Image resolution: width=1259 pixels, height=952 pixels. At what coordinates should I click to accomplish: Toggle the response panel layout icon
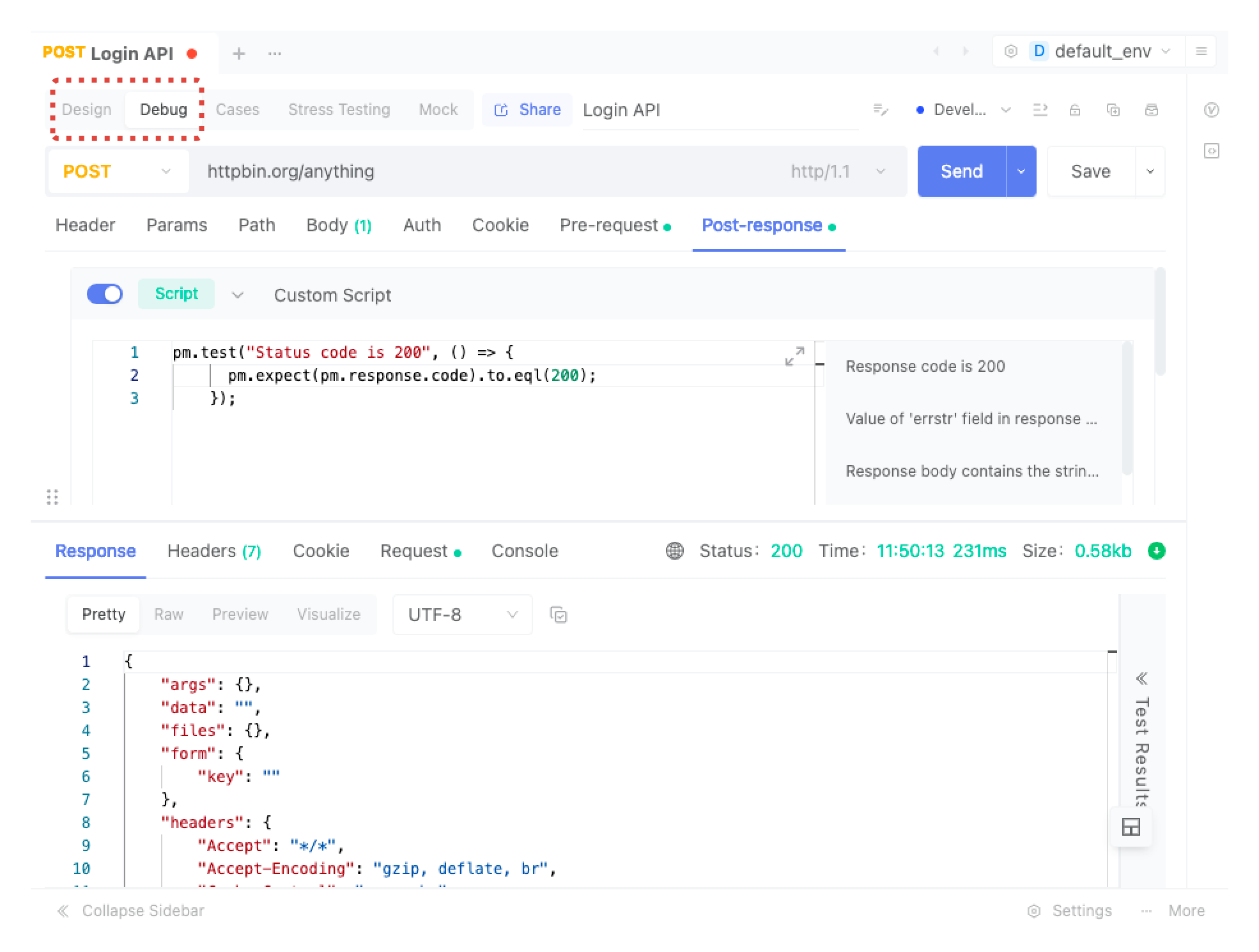(1131, 827)
